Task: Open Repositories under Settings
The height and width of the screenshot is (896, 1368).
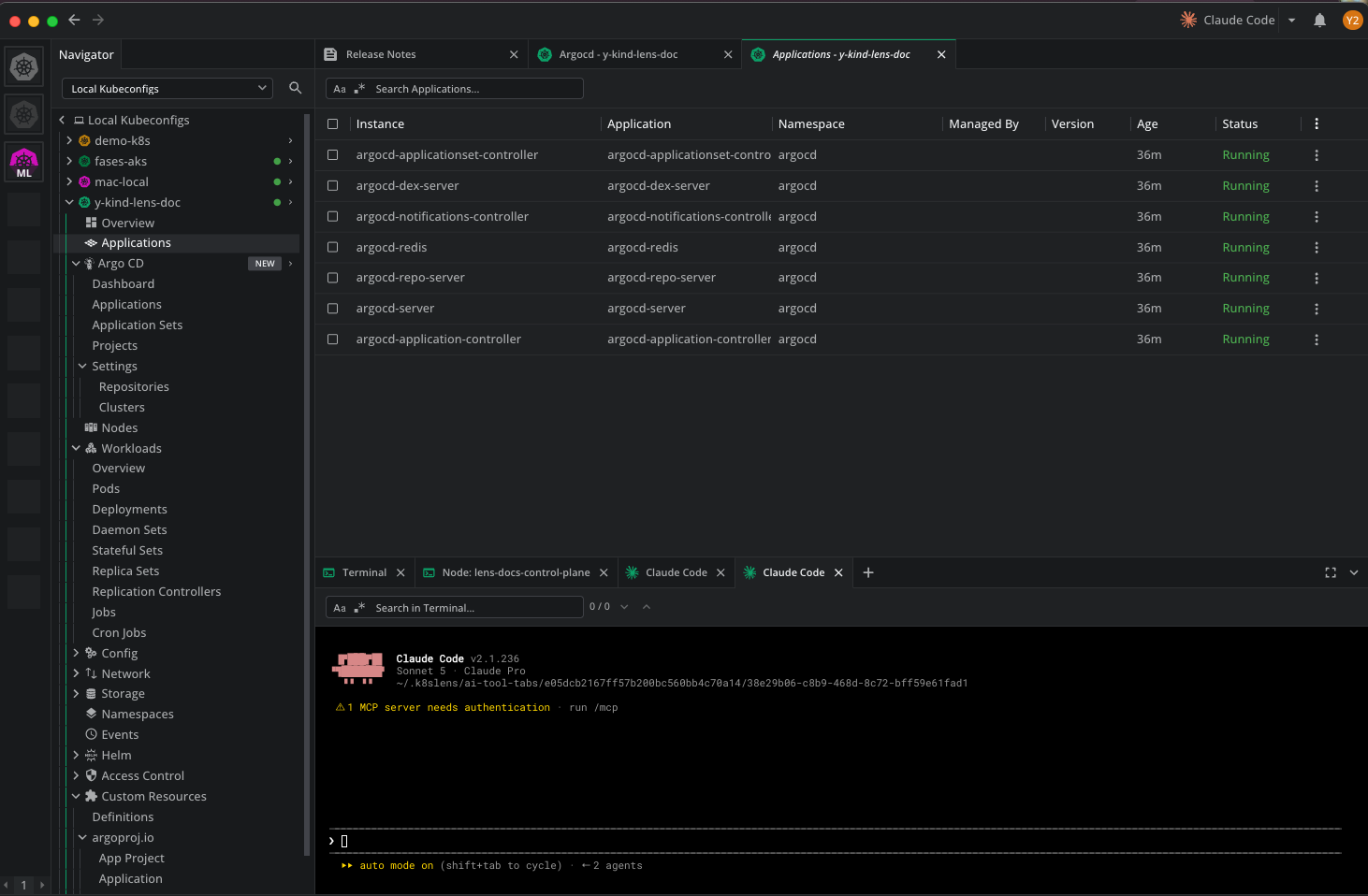Action: [x=134, y=387]
